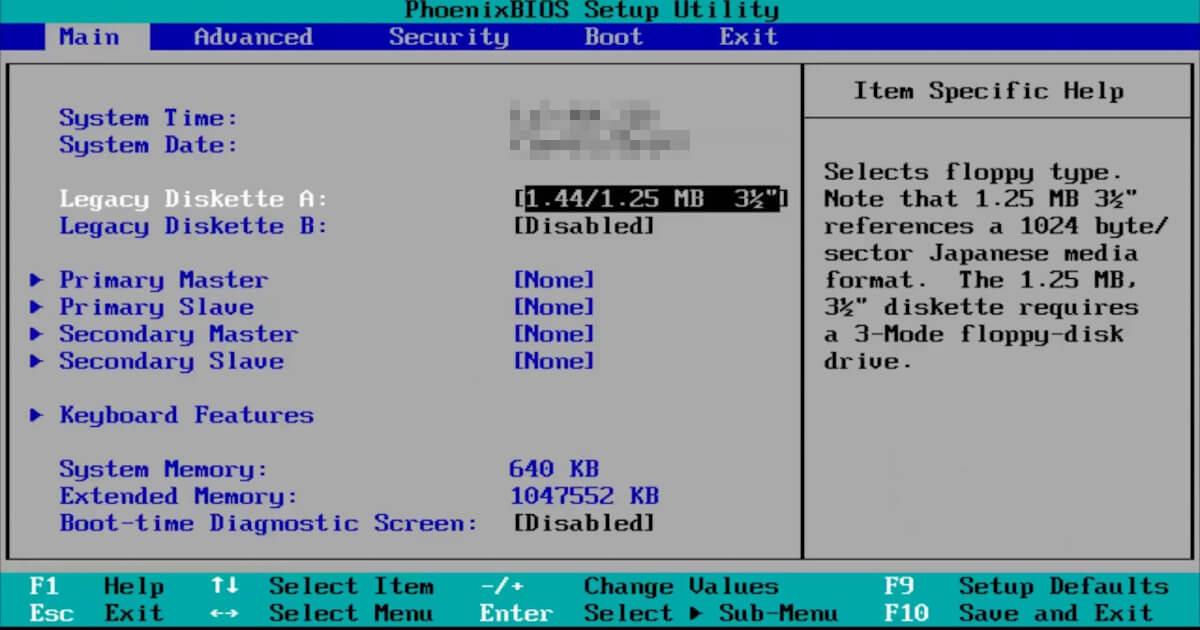Expand the Primary Master sub-menu arrow
The image size is (1200, 630).
pyautogui.click(x=37, y=280)
